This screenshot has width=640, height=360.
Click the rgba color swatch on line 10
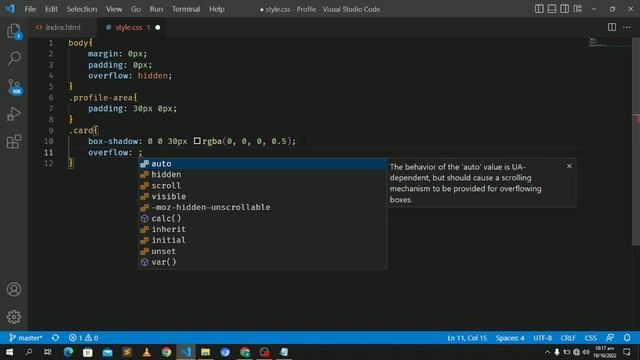coord(197,141)
